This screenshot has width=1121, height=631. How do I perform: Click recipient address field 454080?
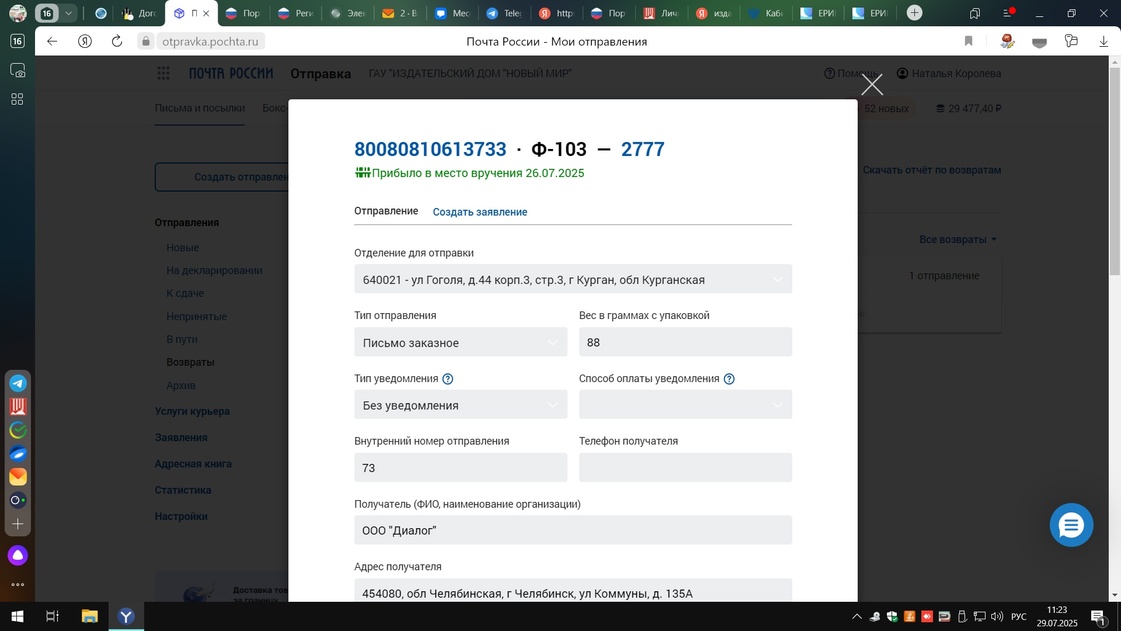pyautogui.click(x=573, y=590)
